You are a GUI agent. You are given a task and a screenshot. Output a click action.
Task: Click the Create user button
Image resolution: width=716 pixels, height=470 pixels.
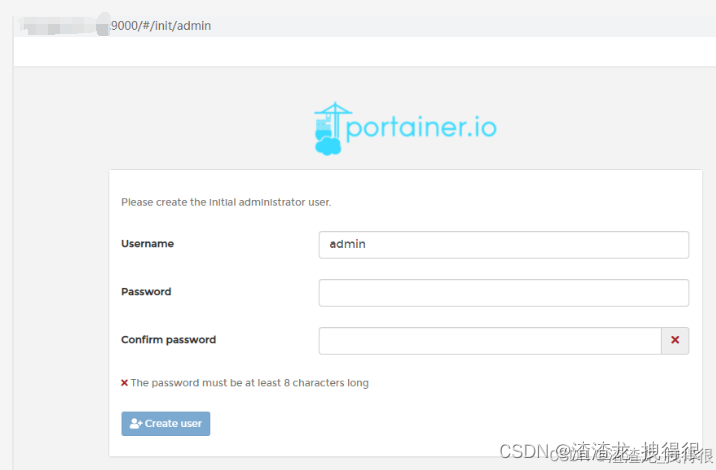coord(166,424)
